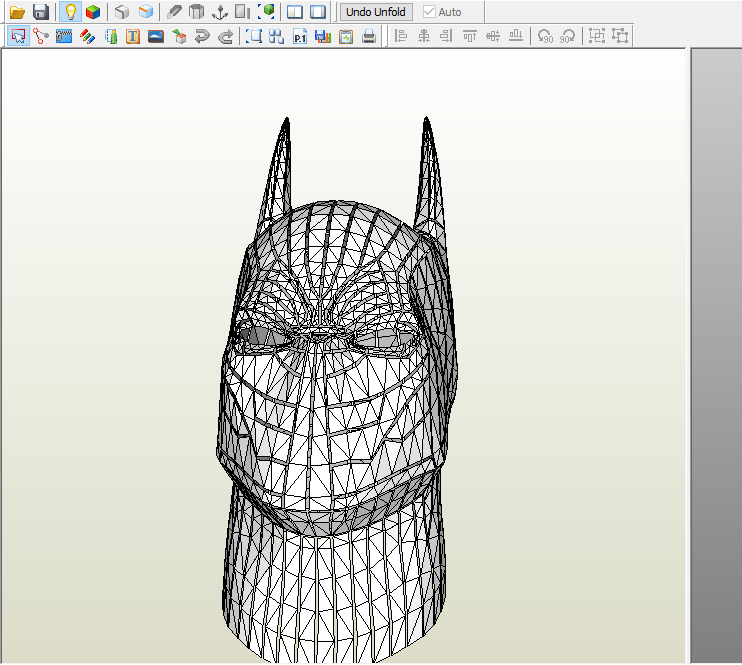Toggle the colored cube texture icon
The height and width of the screenshot is (665, 742).
[93, 12]
